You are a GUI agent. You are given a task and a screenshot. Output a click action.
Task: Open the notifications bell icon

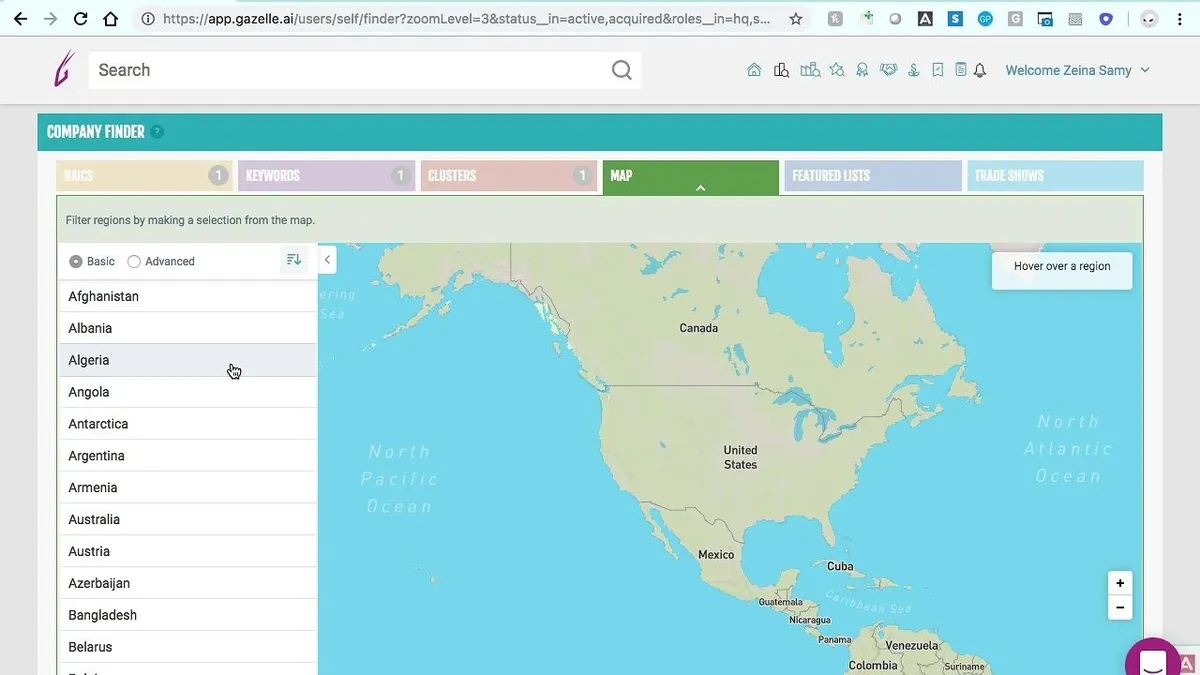click(980, 70)
